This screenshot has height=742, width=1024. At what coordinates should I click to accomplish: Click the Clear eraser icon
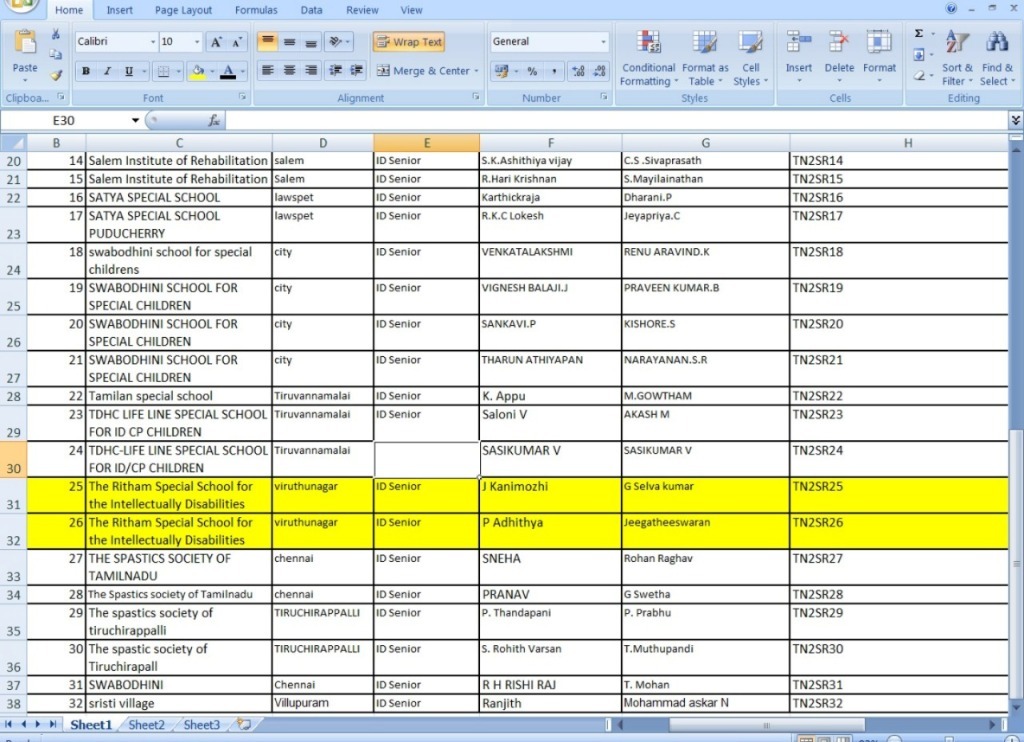coord(919,75)
